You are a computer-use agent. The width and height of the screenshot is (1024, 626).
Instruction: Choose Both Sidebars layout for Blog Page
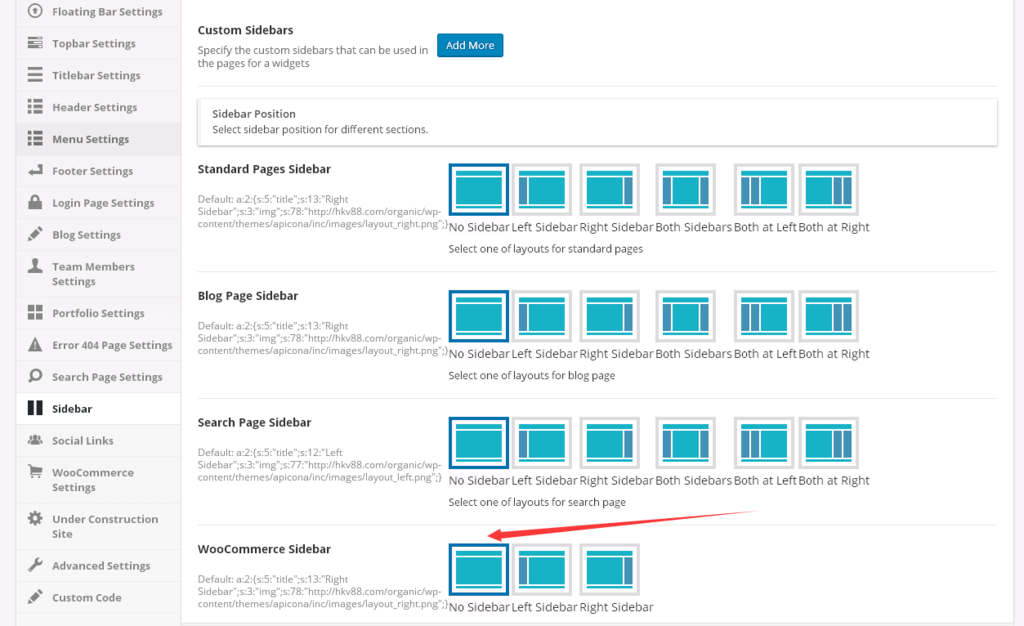686,317
